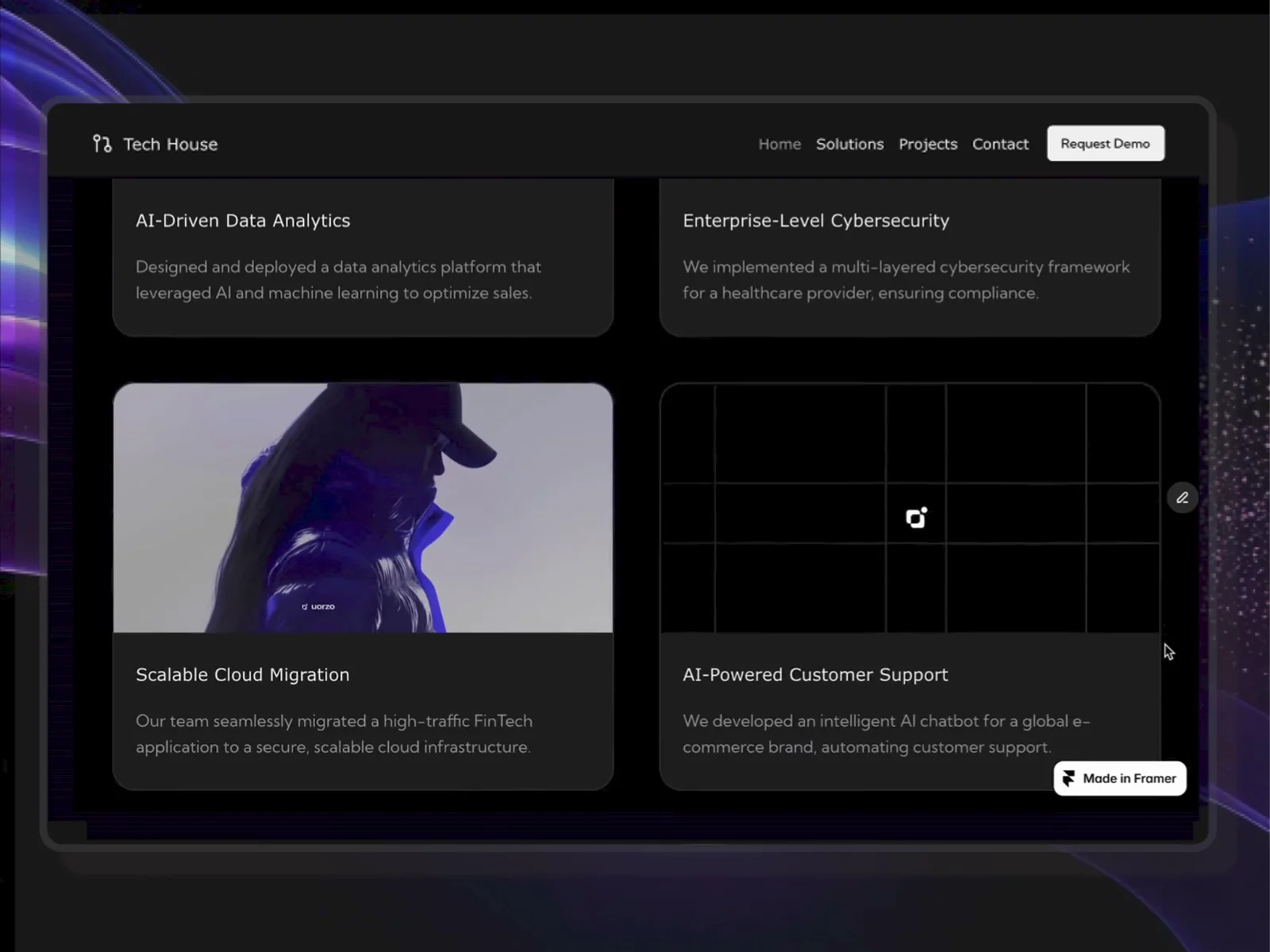This screenshot has width=1270, height=952.
Task: Click the AI-Powered Customer Support title
Action: tap(815, 674)
